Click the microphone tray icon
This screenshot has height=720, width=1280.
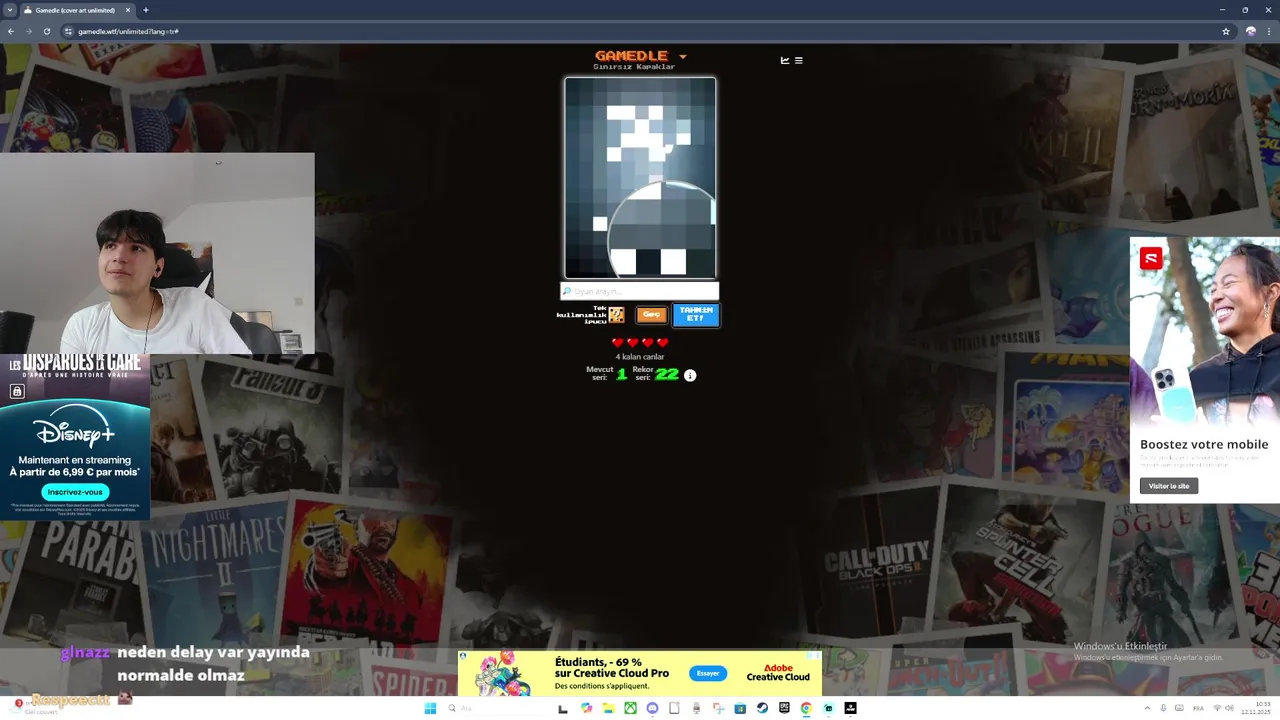click(x=1163, y=708)
